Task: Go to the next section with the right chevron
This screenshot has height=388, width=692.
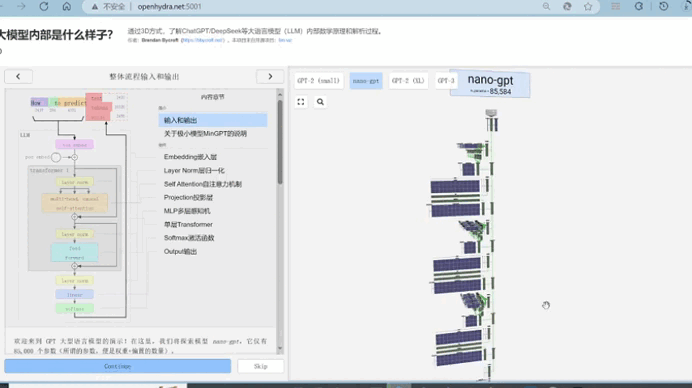Action: click(x=270, y=76)
